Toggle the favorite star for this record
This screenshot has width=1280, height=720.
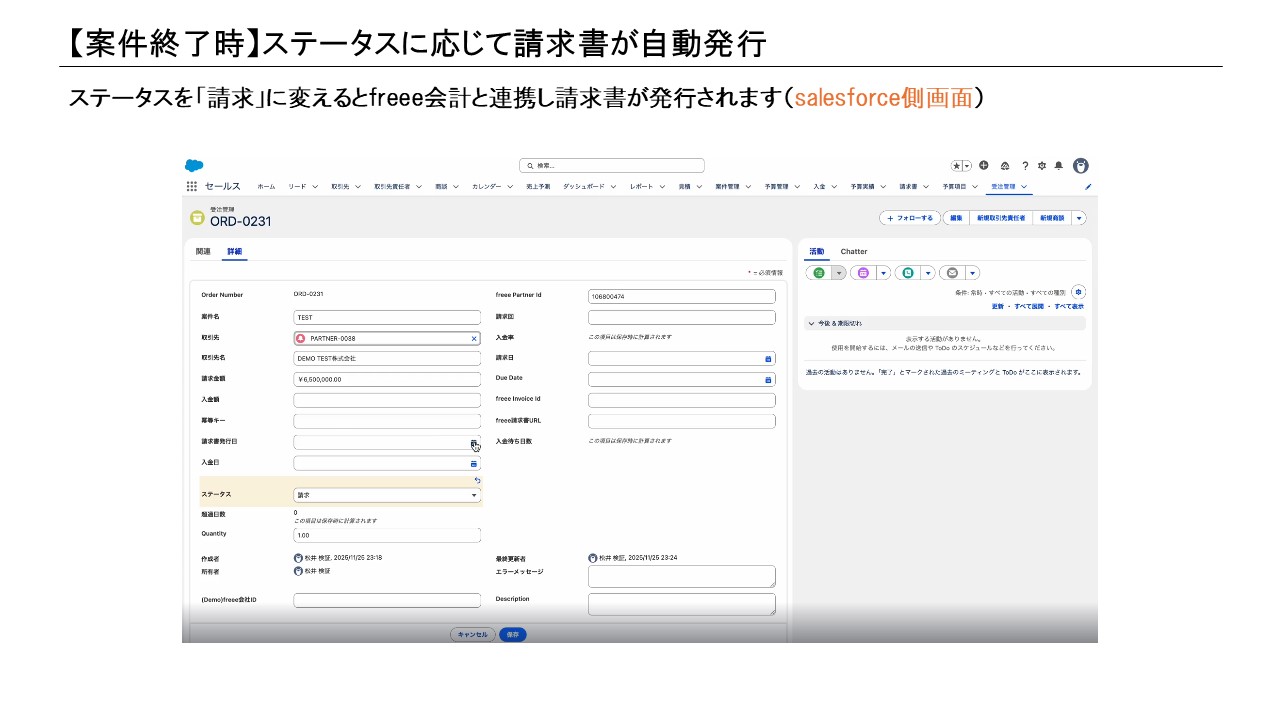coord(957,165)
